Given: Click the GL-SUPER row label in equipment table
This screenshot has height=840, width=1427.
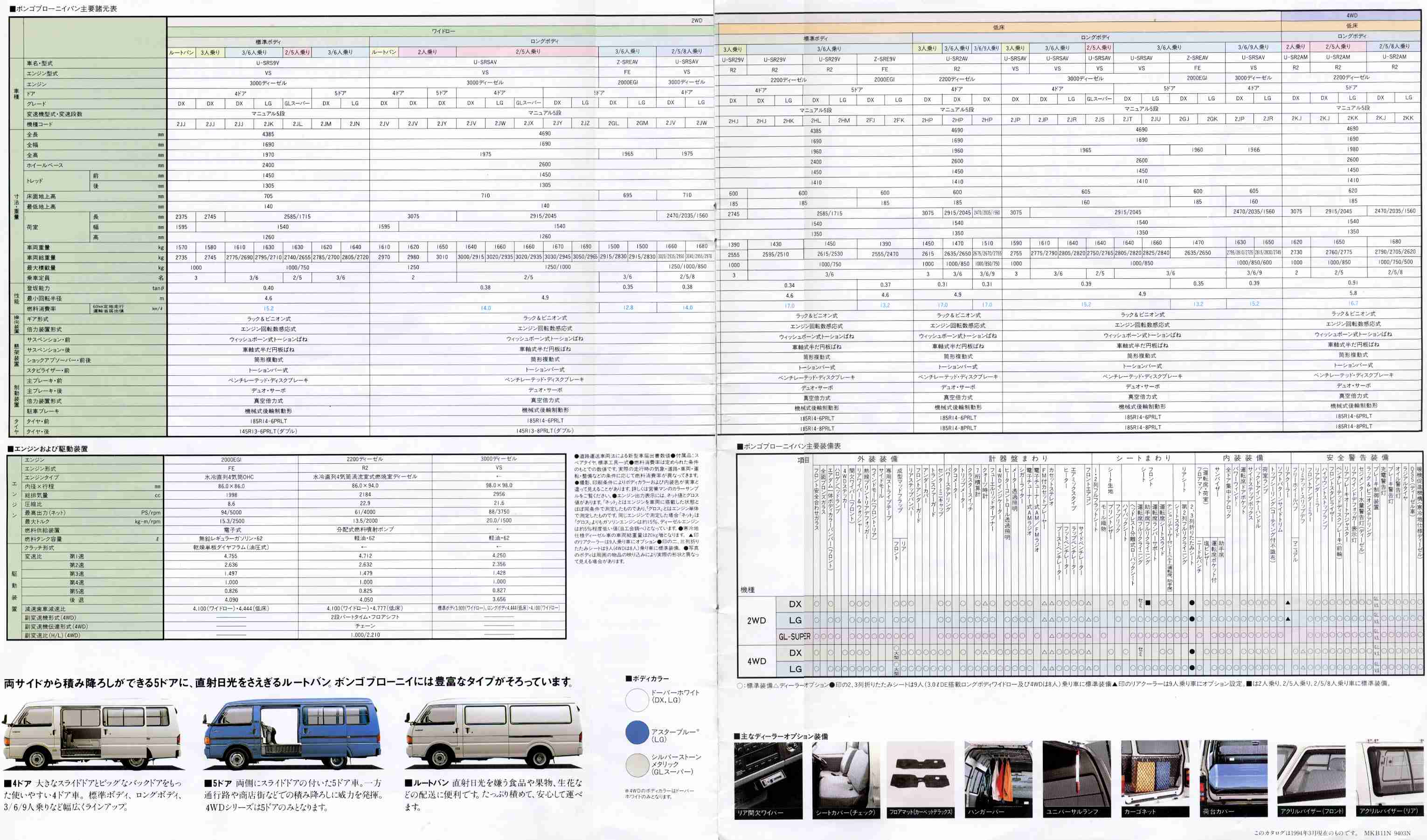Looking at the screenshot, I should coord(794,637).
